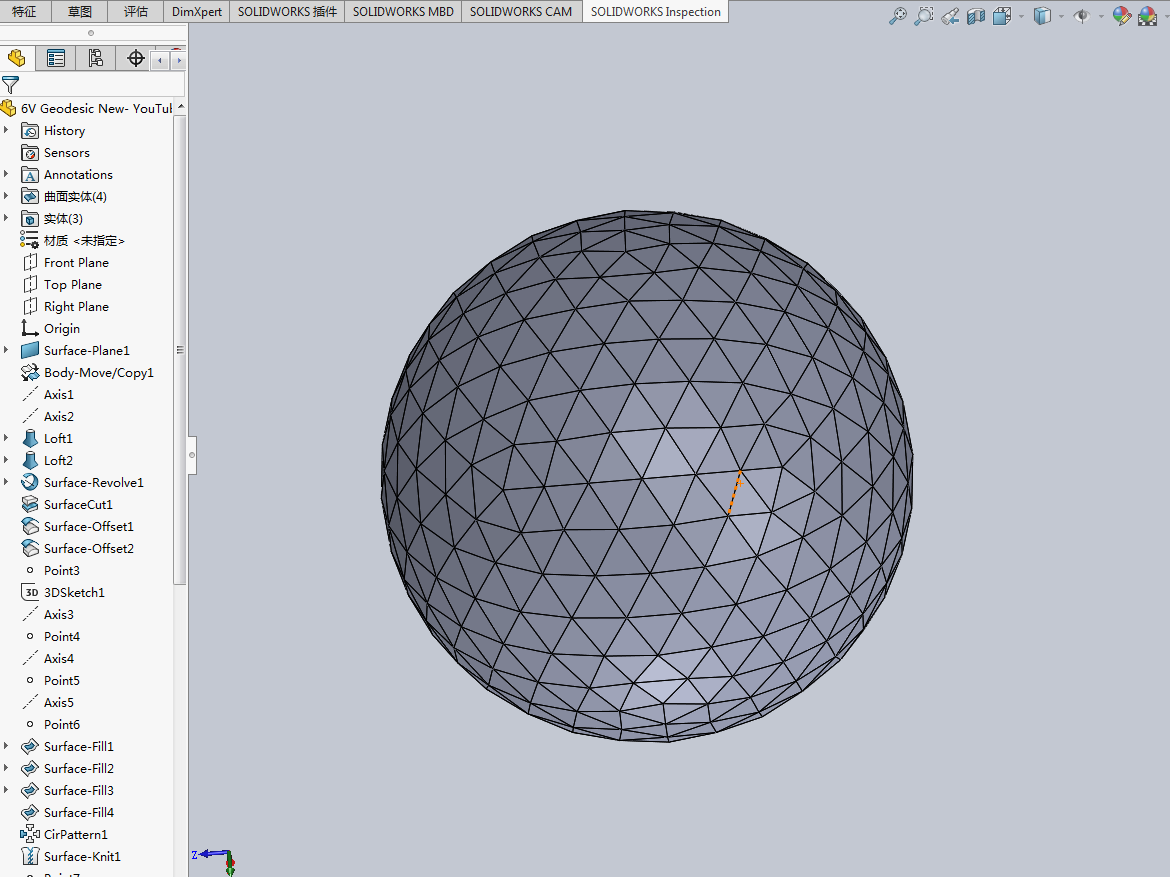Click the Zoom to Fit magnifier icon
The image size is (1170, 877).
(x=897, y=16)
